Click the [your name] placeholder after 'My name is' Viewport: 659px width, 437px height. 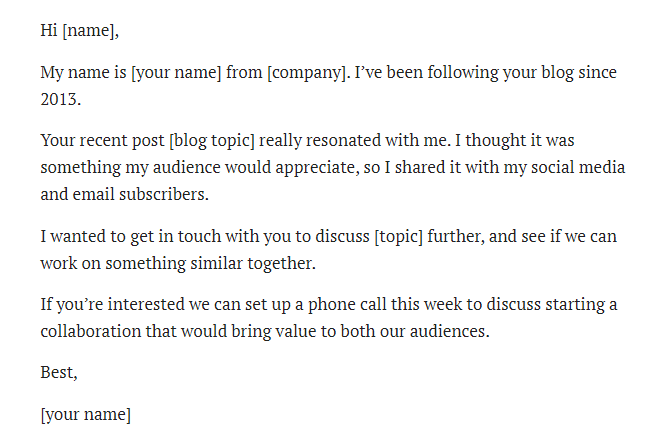click(176, 73)
